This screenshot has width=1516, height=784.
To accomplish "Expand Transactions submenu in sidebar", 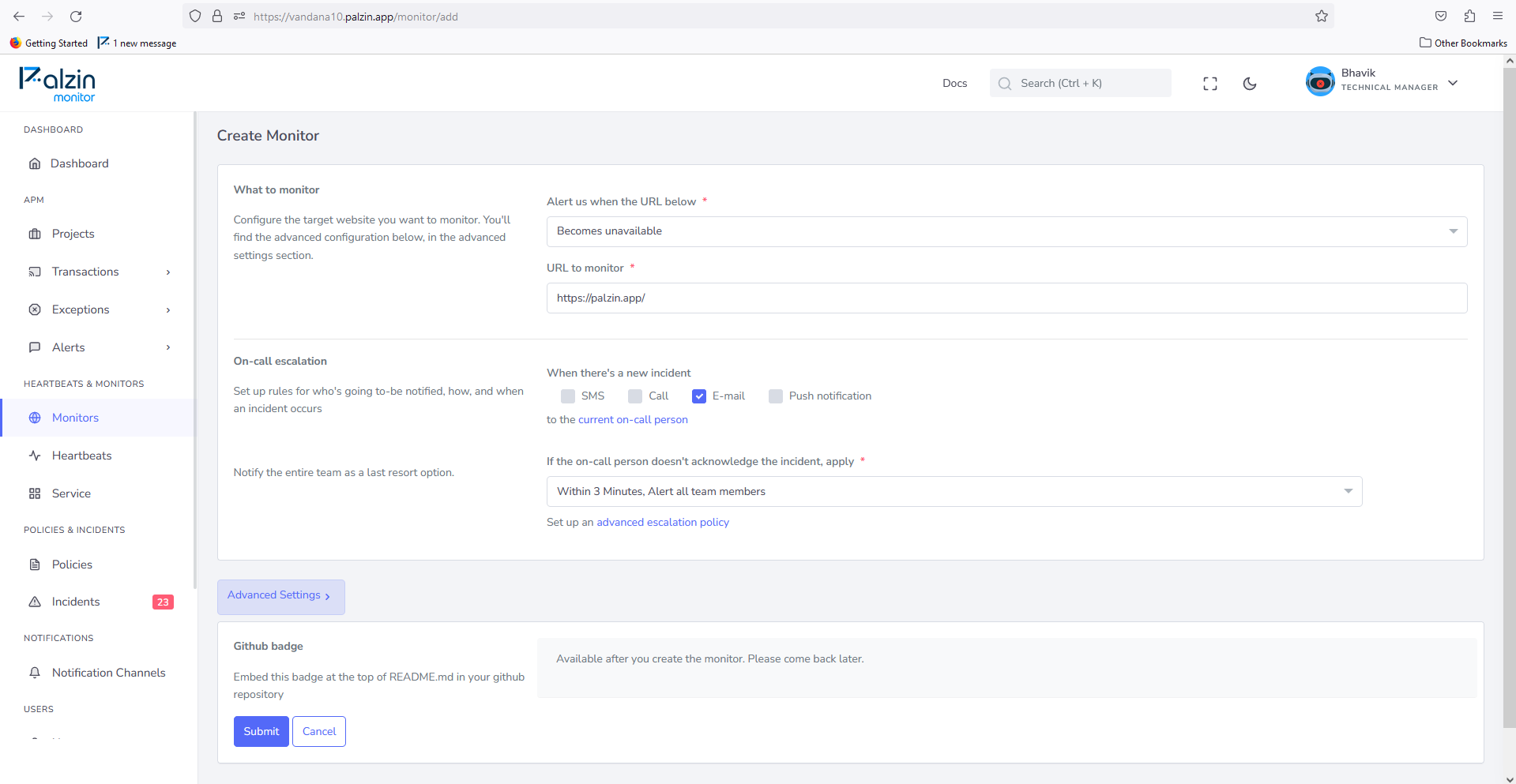I will click(99, 272).
